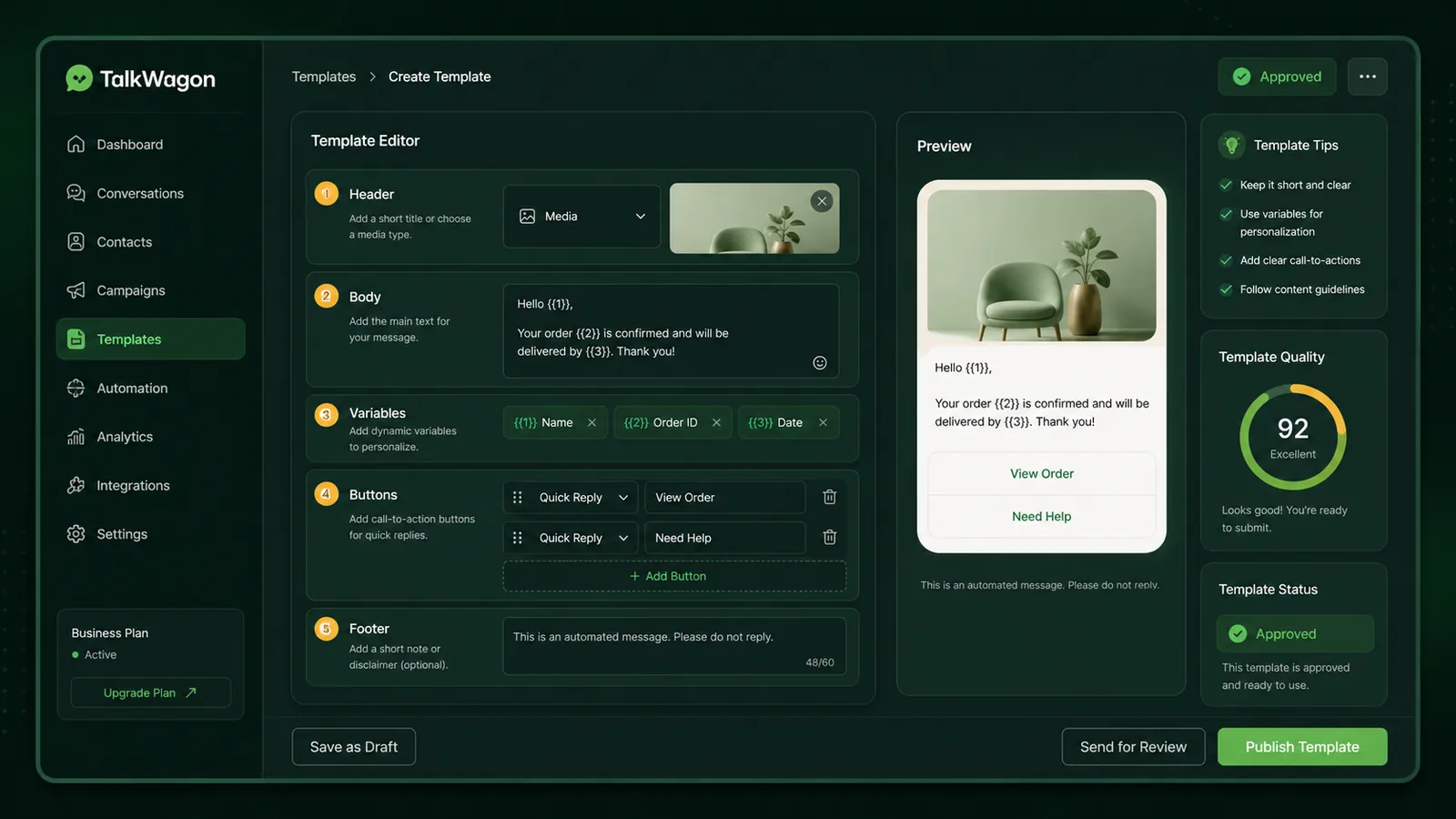Click the Templates document icon
1456x819 pixels.
click(x=76, y=339)
